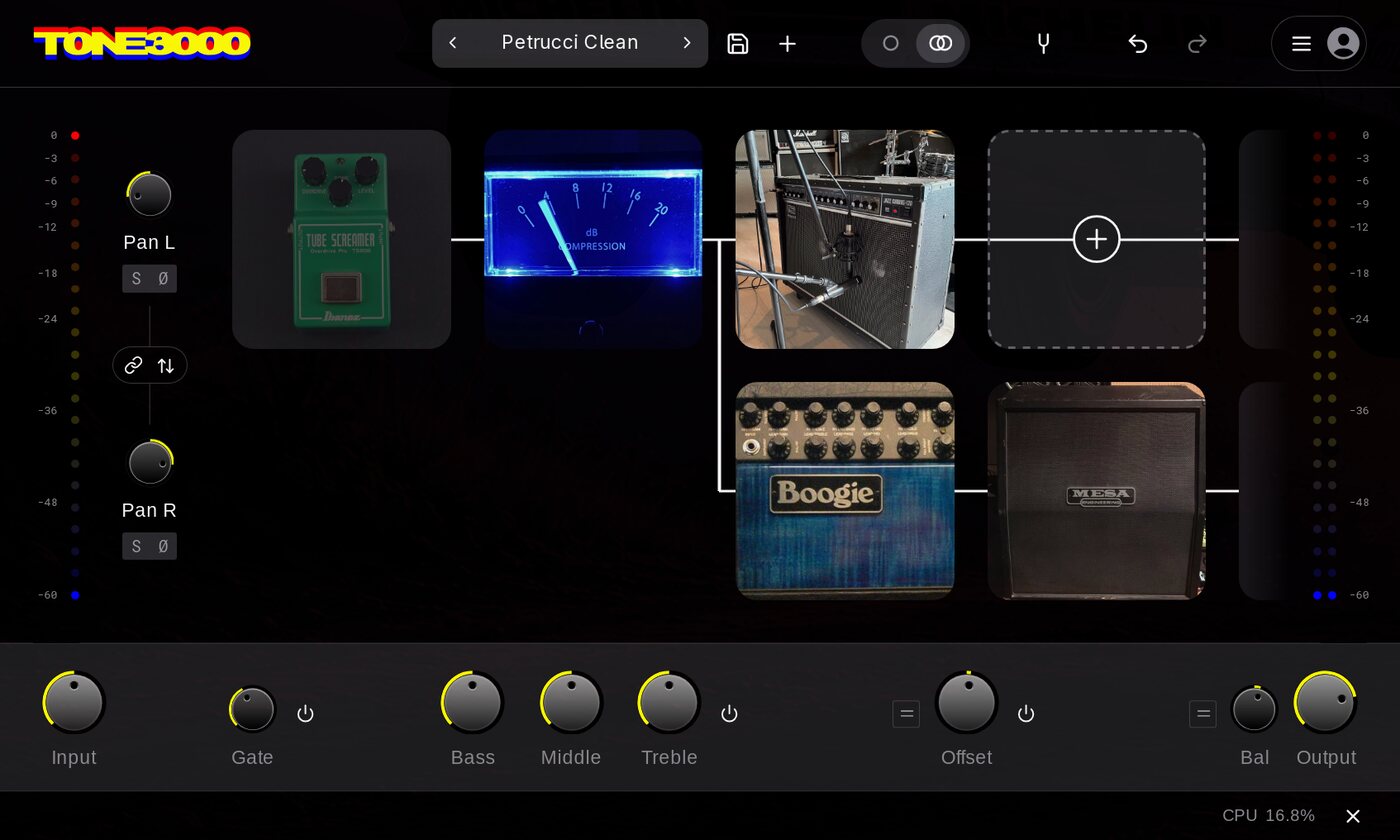Close the CPU status bar

[x=1353, y=816]
